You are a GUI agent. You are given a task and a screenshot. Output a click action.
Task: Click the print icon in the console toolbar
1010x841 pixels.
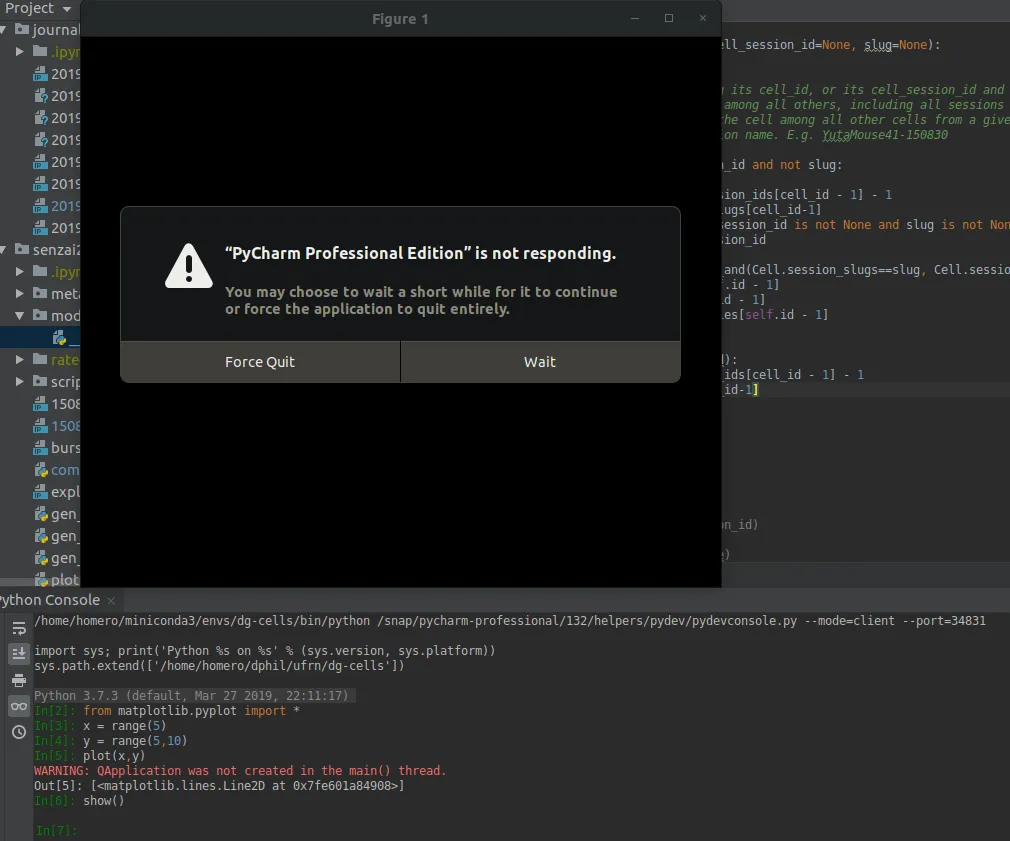(x=19, y=680)
